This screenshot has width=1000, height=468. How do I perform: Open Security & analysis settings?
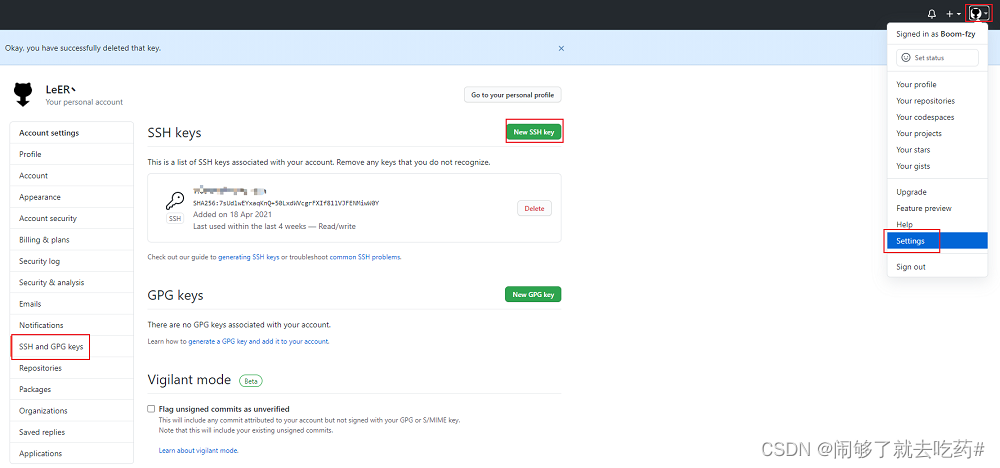pos(71,282)
